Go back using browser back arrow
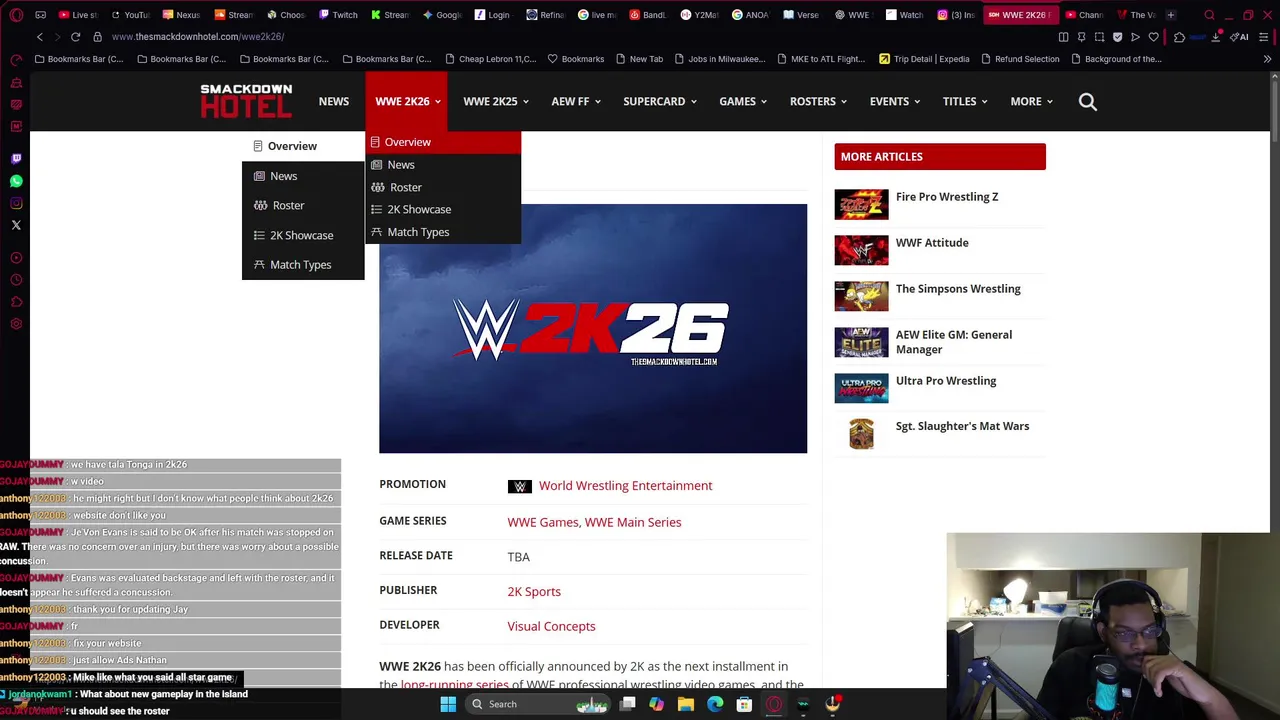 tap(40, 37)
